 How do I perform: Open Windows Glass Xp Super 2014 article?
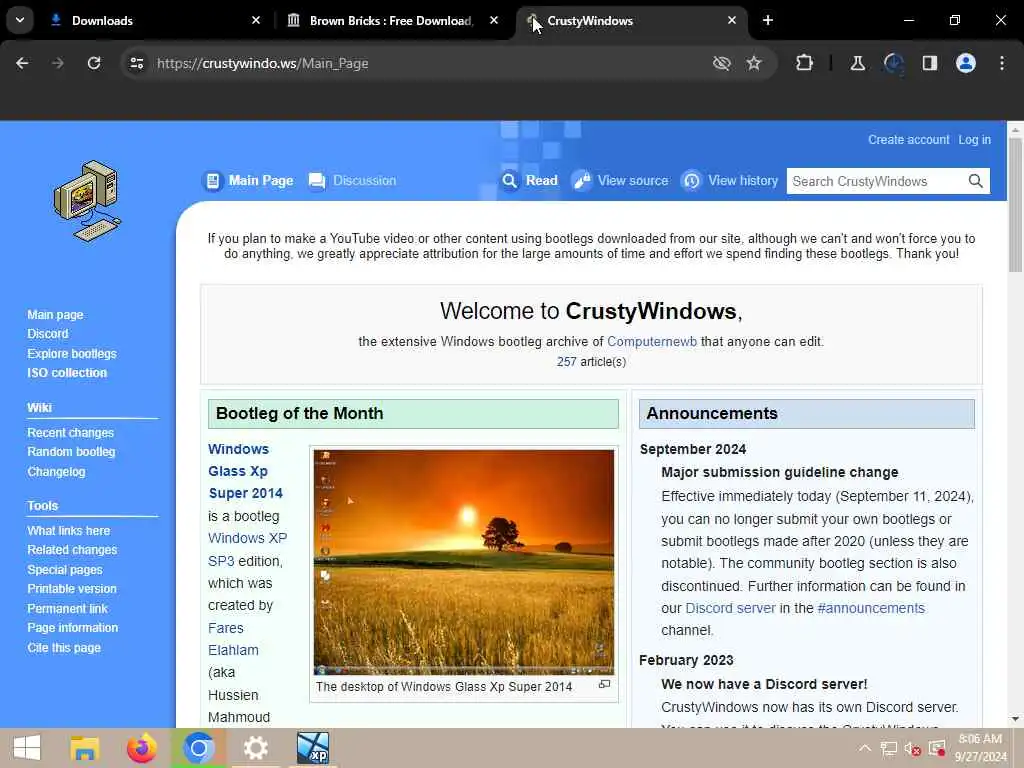pos(246,471)
